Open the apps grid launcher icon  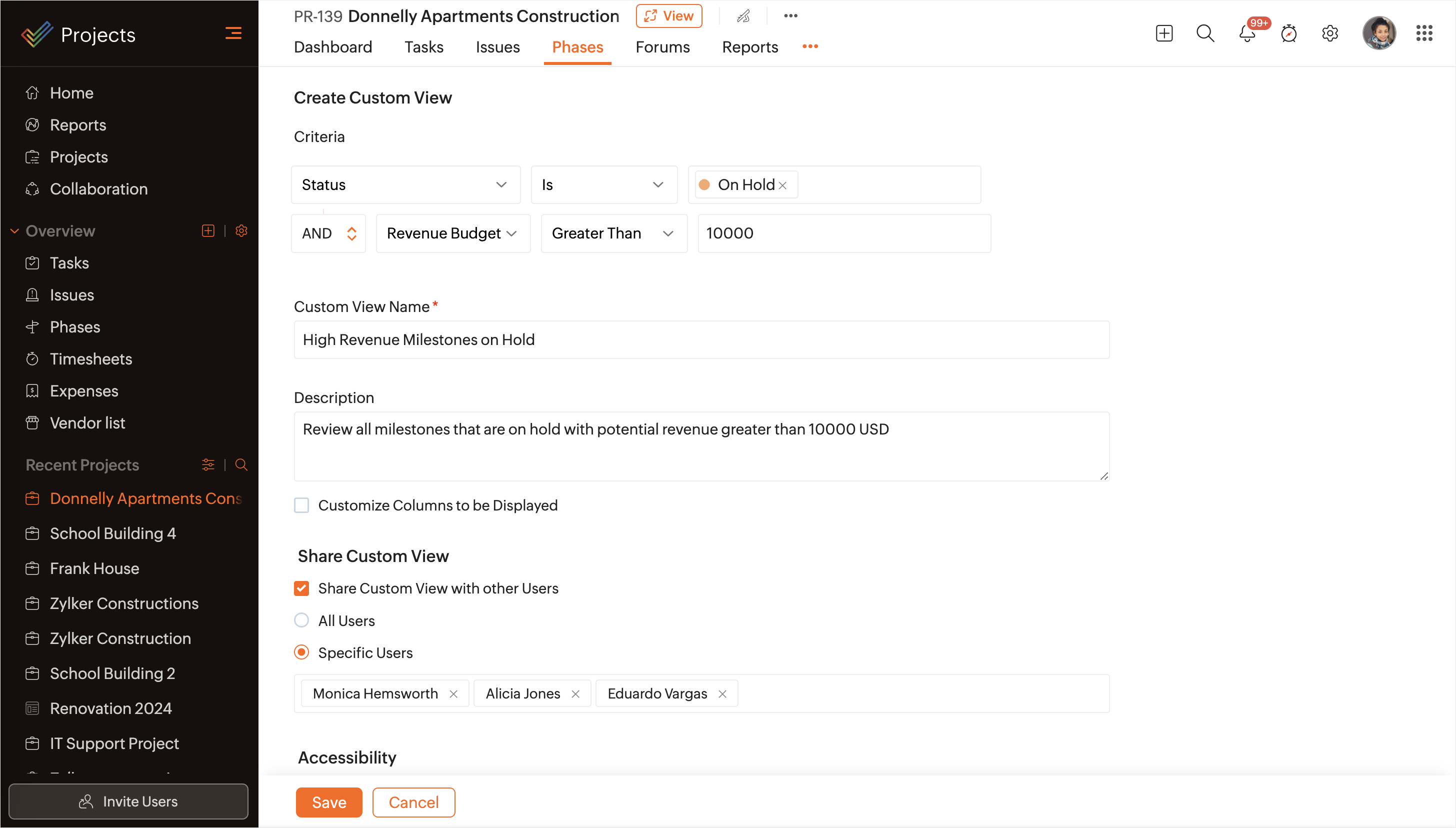(1423, 33)
